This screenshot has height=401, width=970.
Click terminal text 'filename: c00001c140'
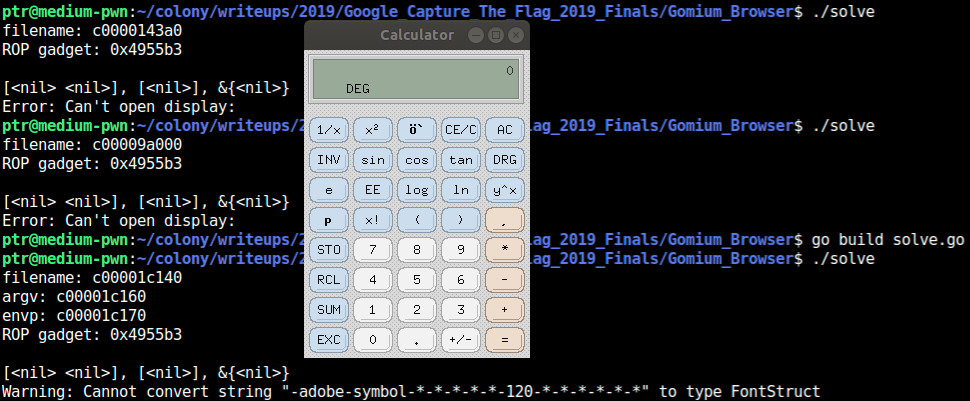[92, 278]
